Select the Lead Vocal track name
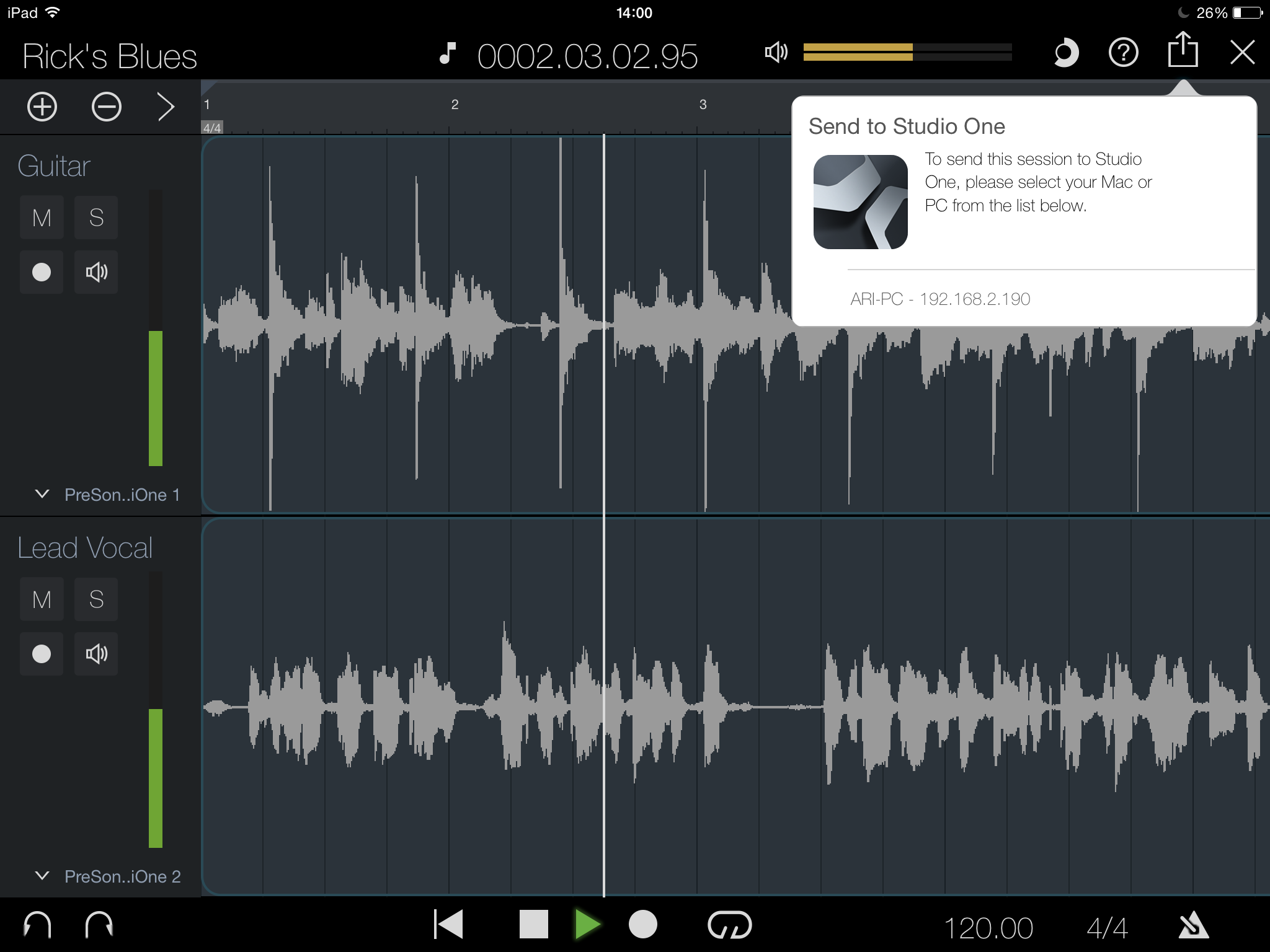 tap(85, 548)
